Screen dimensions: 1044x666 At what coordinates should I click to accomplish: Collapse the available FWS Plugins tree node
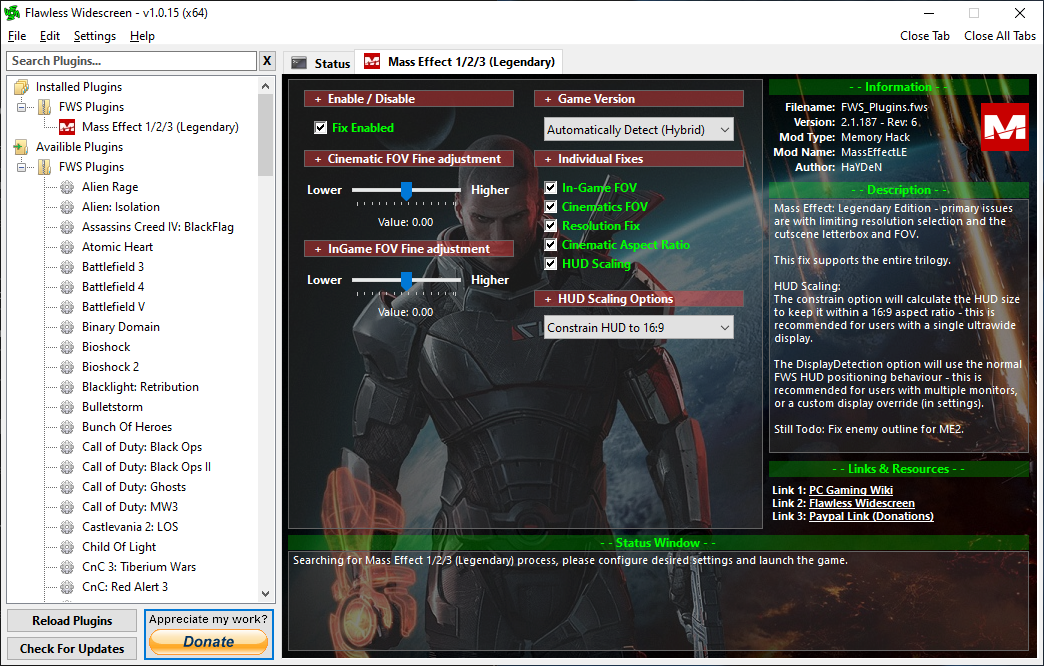point(21,167)
